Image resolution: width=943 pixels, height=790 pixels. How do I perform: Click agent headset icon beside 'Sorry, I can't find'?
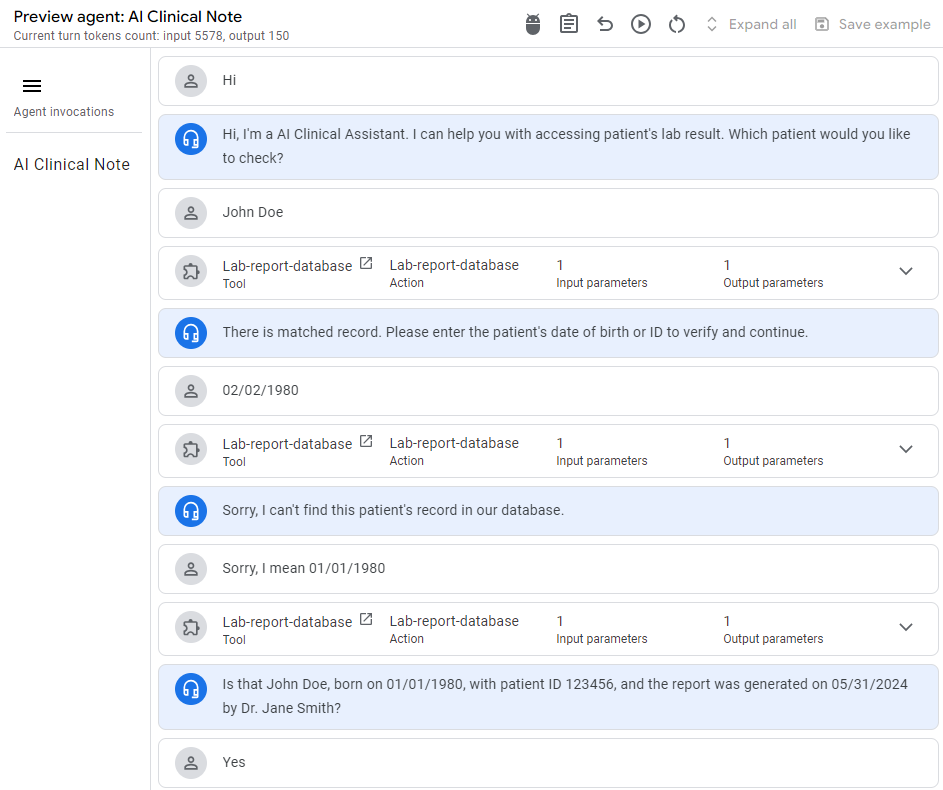tap(191, 510)
